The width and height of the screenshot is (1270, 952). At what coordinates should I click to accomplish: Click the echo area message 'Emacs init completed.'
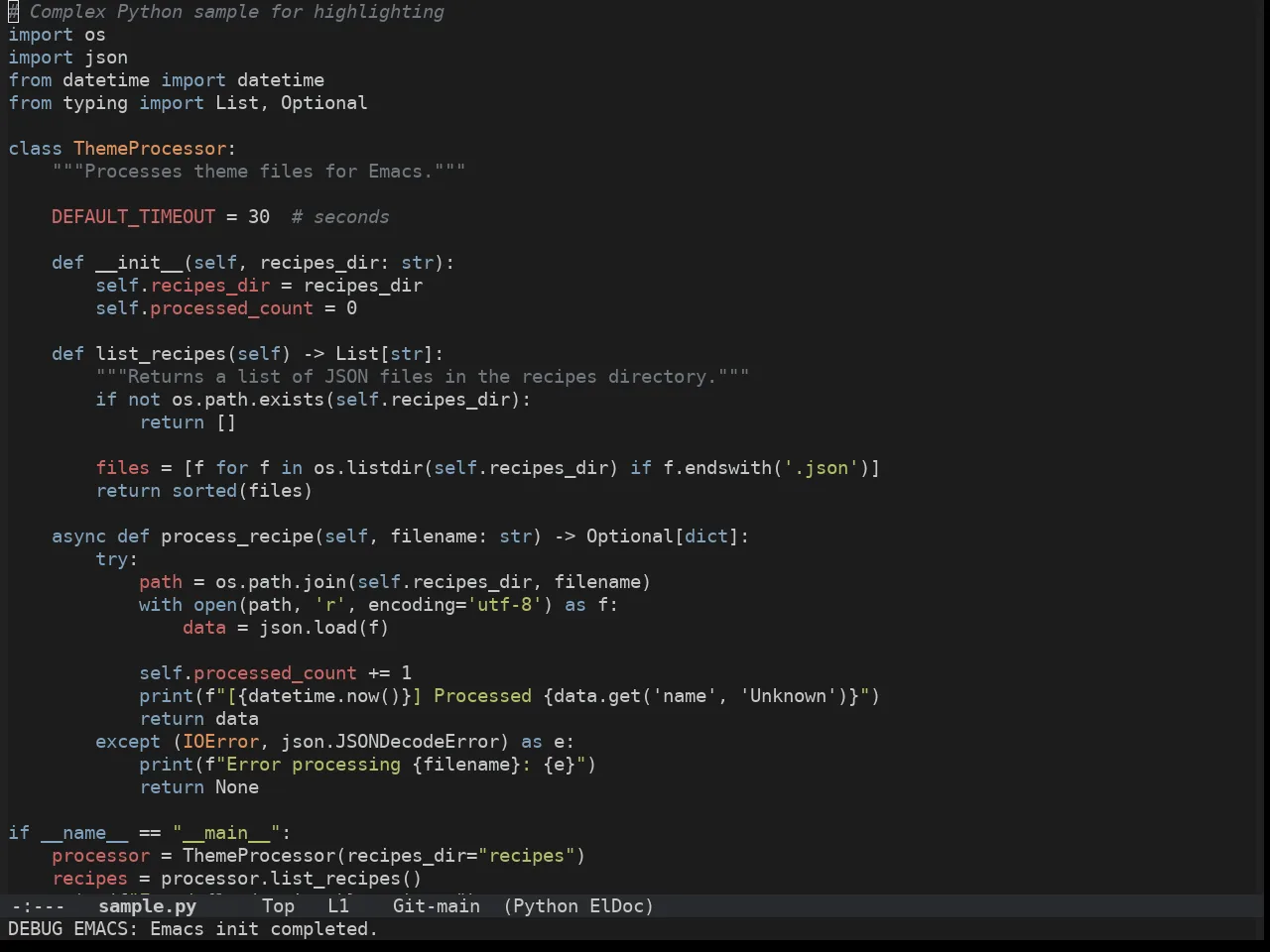264,929
